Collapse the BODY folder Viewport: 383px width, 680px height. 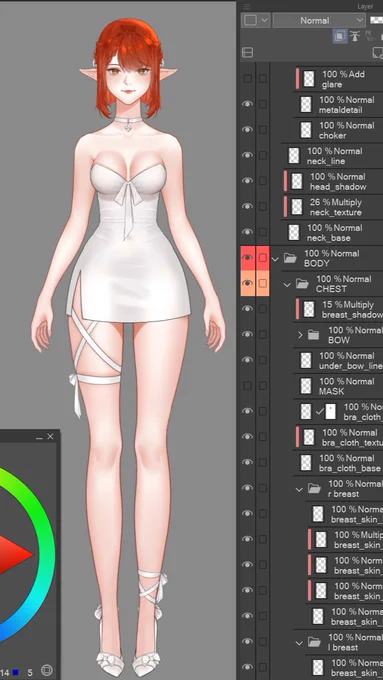pos(275,259)
